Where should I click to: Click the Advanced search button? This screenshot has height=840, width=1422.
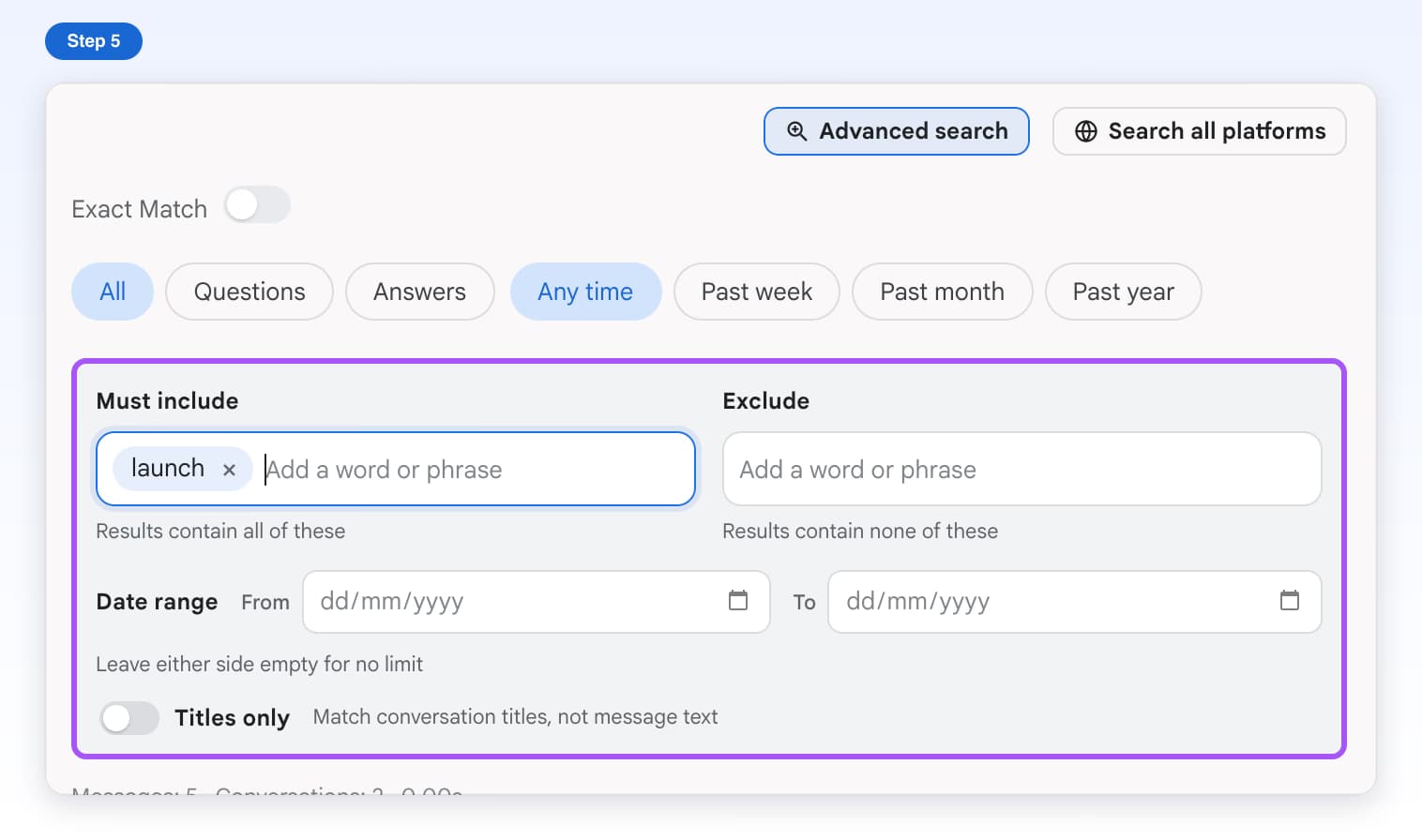[x=897, y=131]
